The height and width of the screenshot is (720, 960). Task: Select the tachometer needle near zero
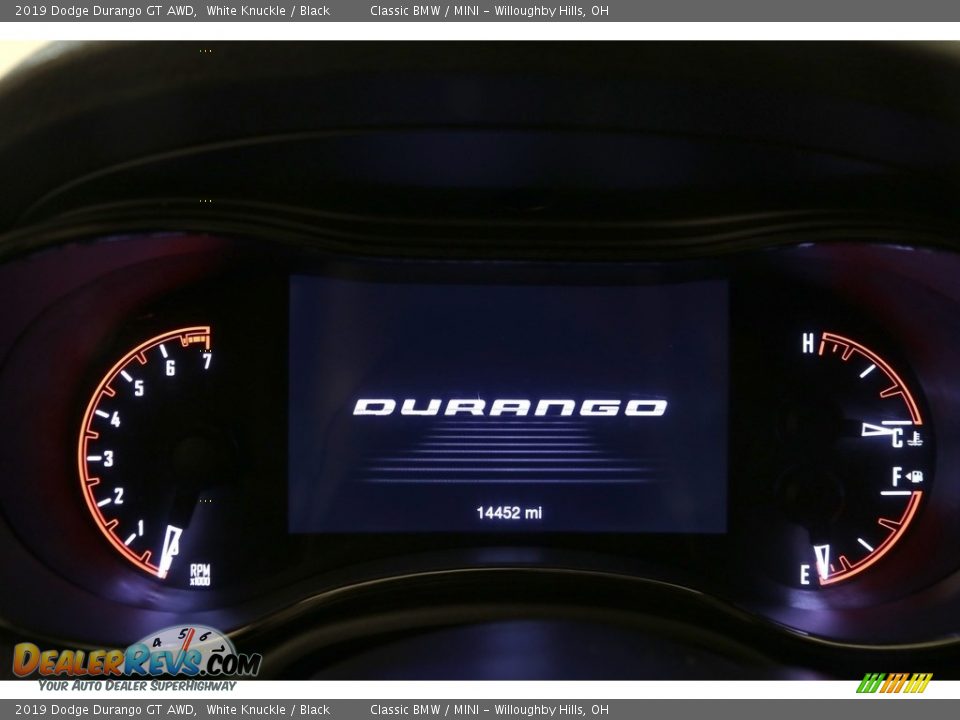(169, 550)
